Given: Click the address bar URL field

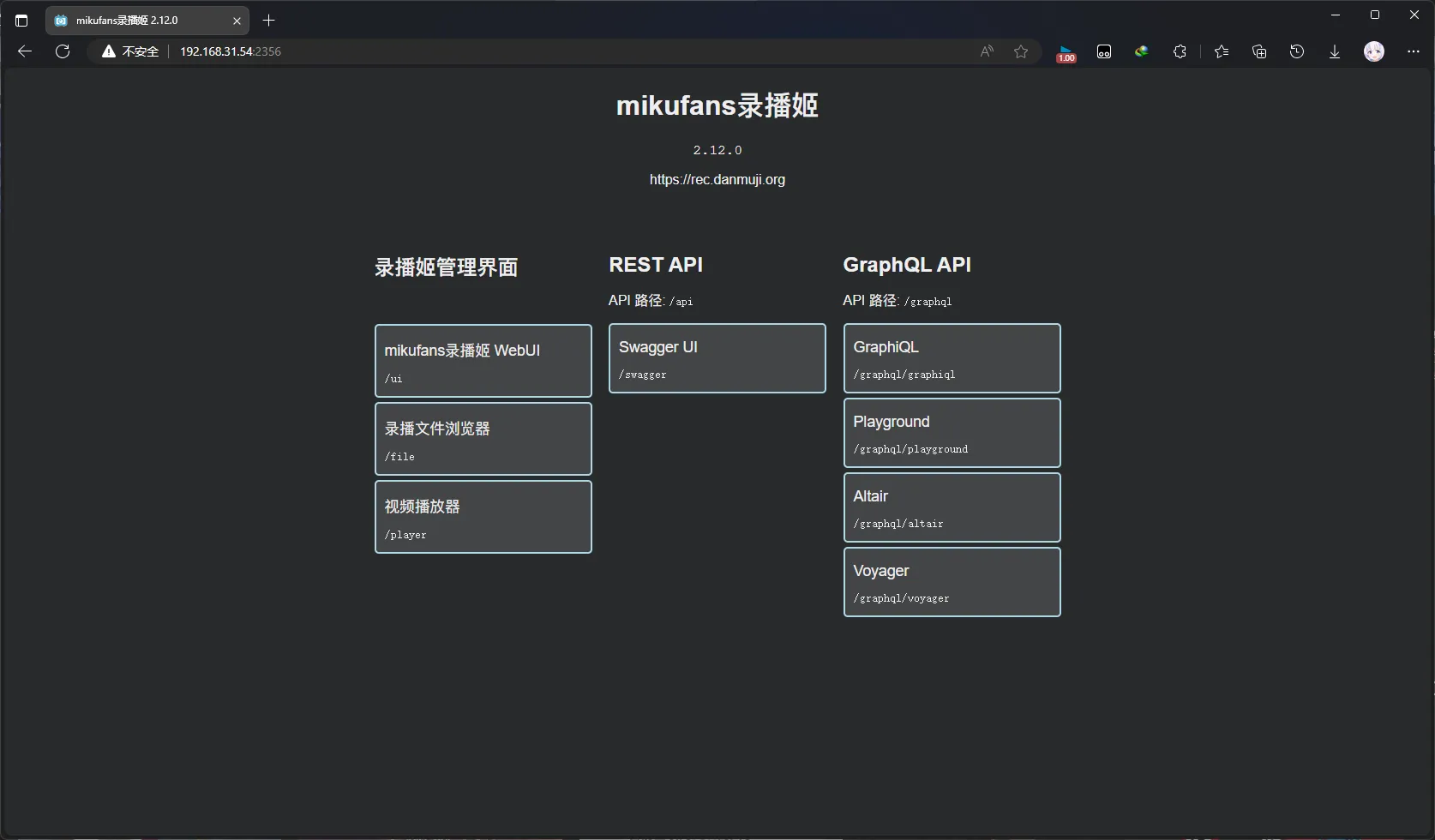Looking at the screenshot, I should click(x=566, y=51).
